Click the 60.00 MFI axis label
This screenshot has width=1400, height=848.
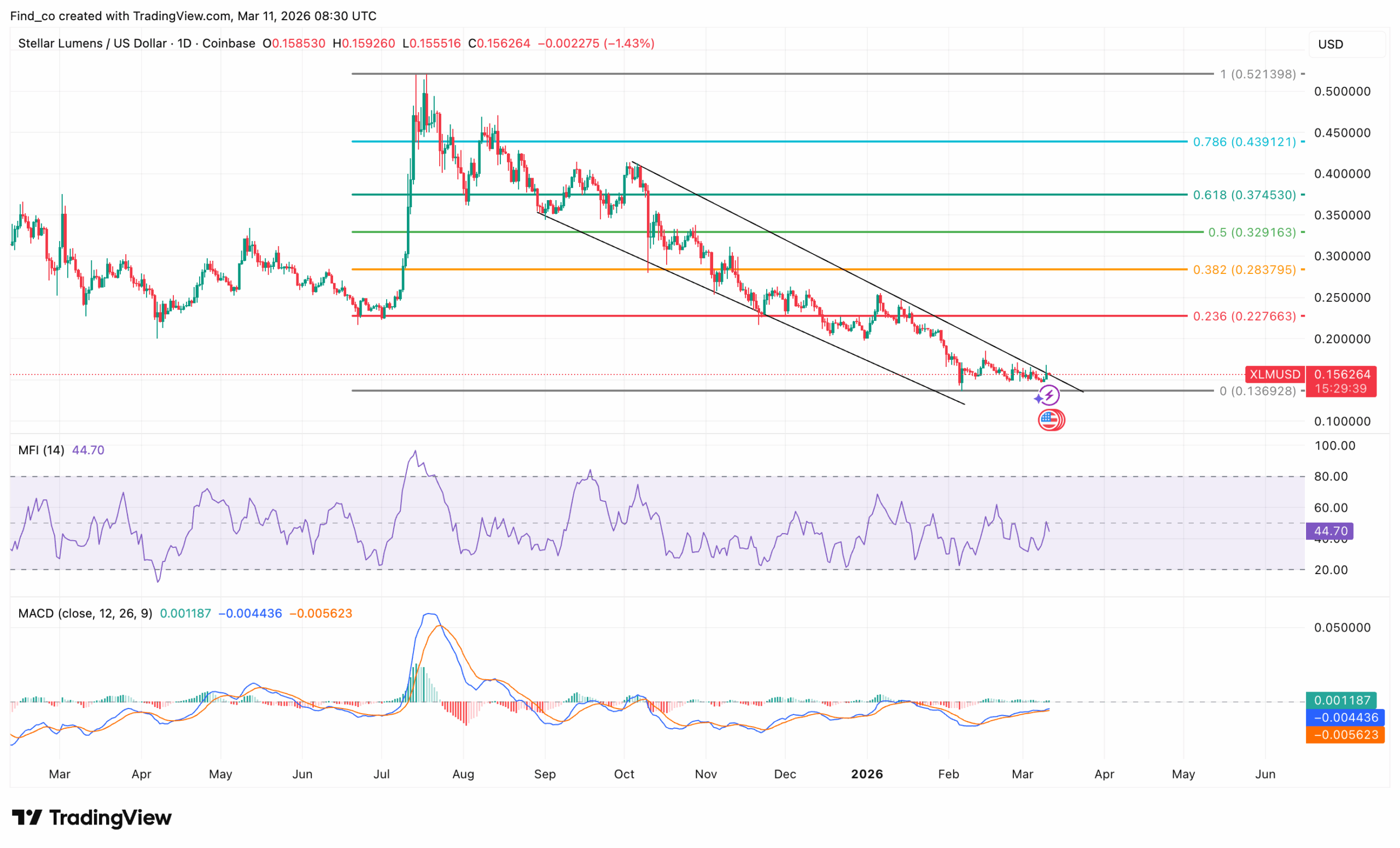[1331, 508]
